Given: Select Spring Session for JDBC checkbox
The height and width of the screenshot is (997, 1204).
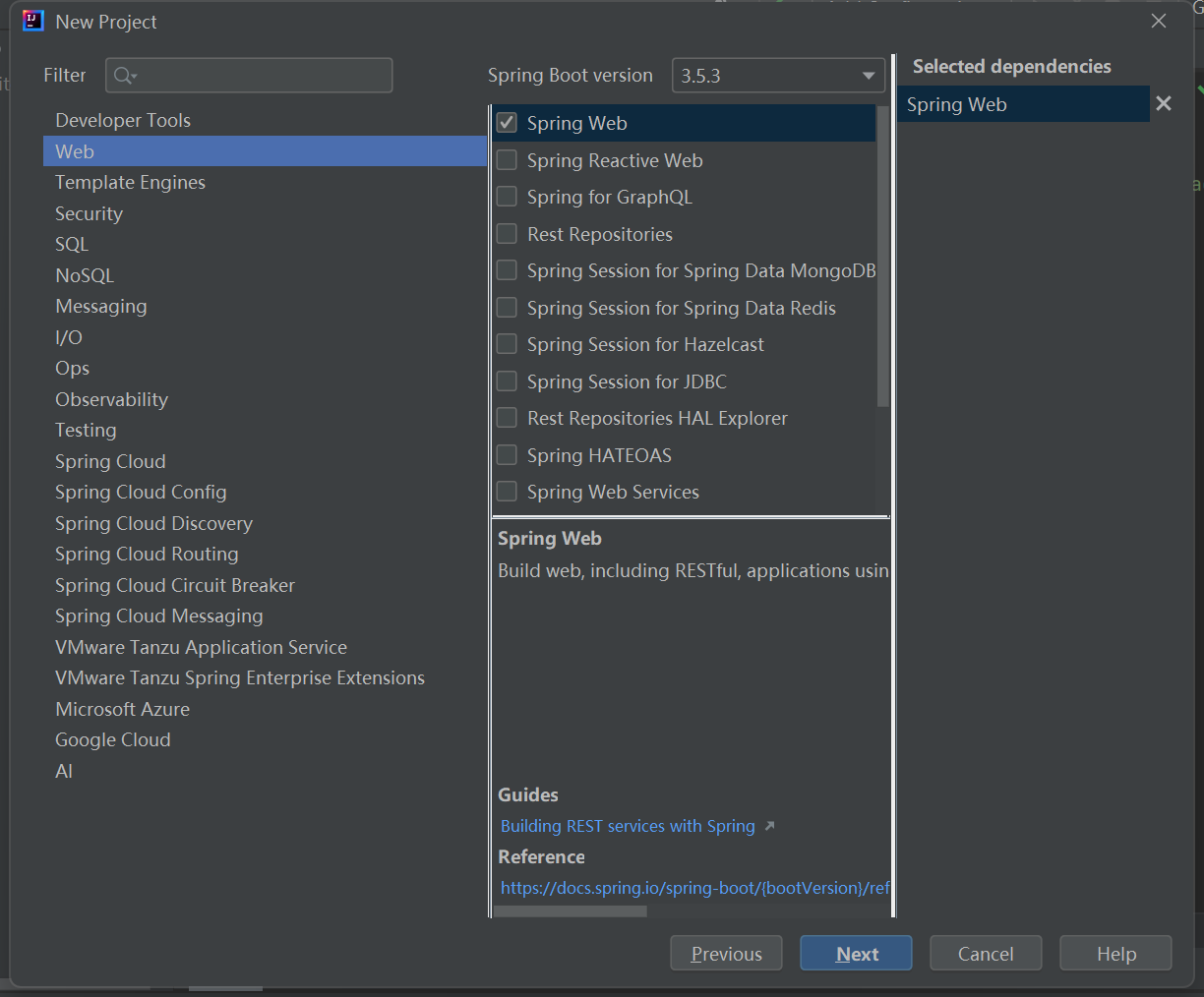Looking at the screenshot, I should (x=507, y=381).
